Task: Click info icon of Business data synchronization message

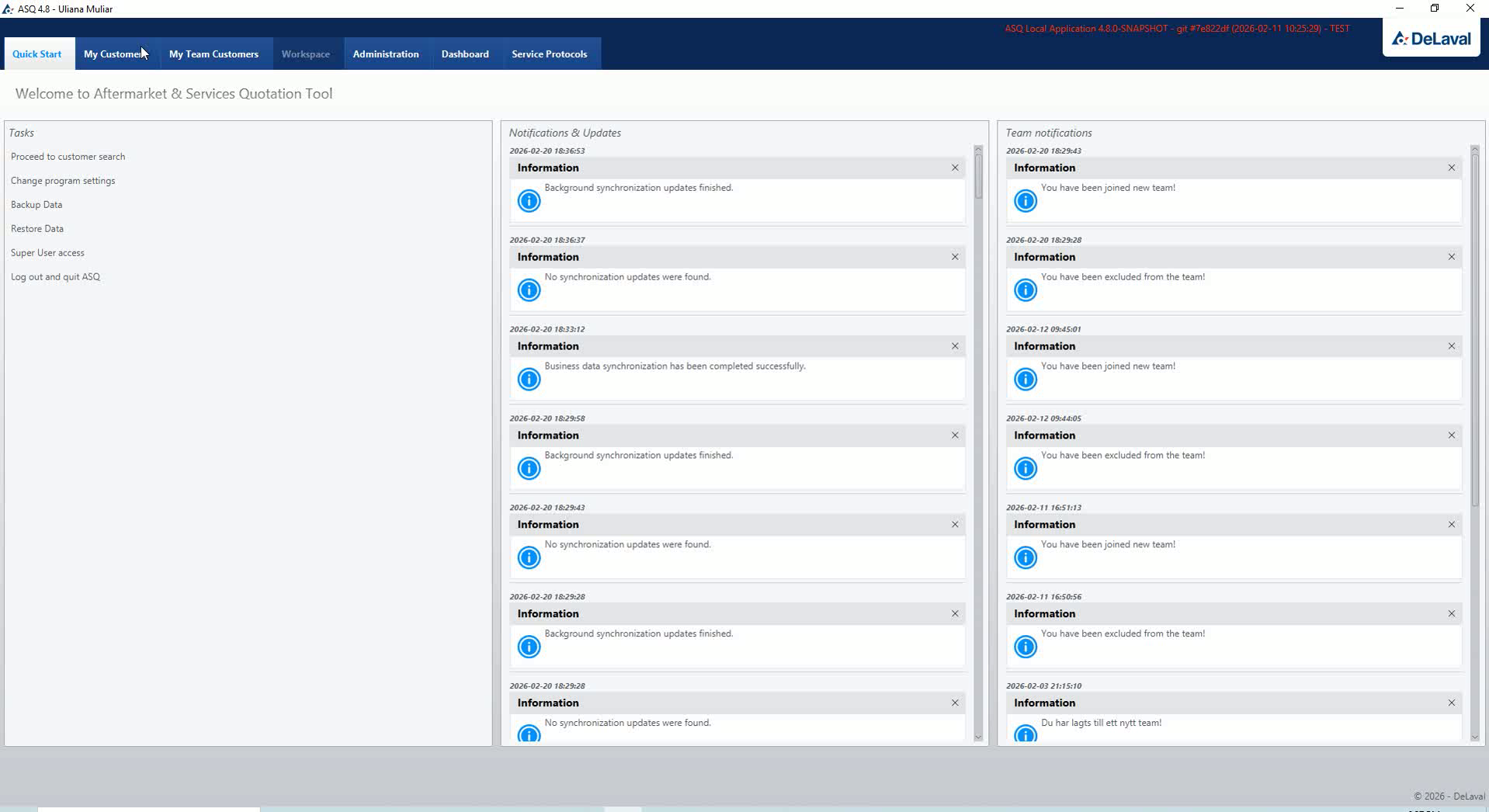Action: [529, 379]
